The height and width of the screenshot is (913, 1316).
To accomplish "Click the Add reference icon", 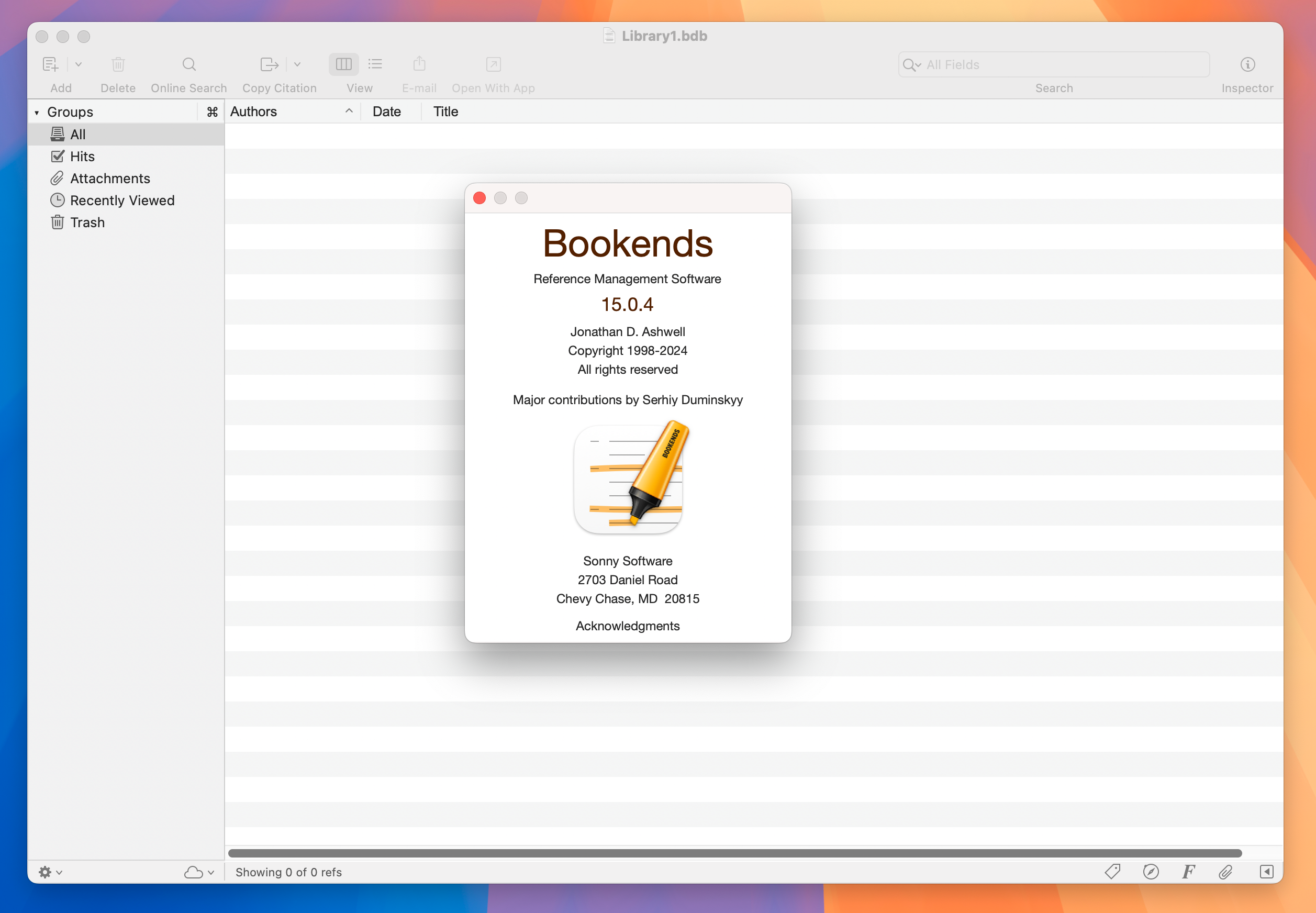I will 50,64.
